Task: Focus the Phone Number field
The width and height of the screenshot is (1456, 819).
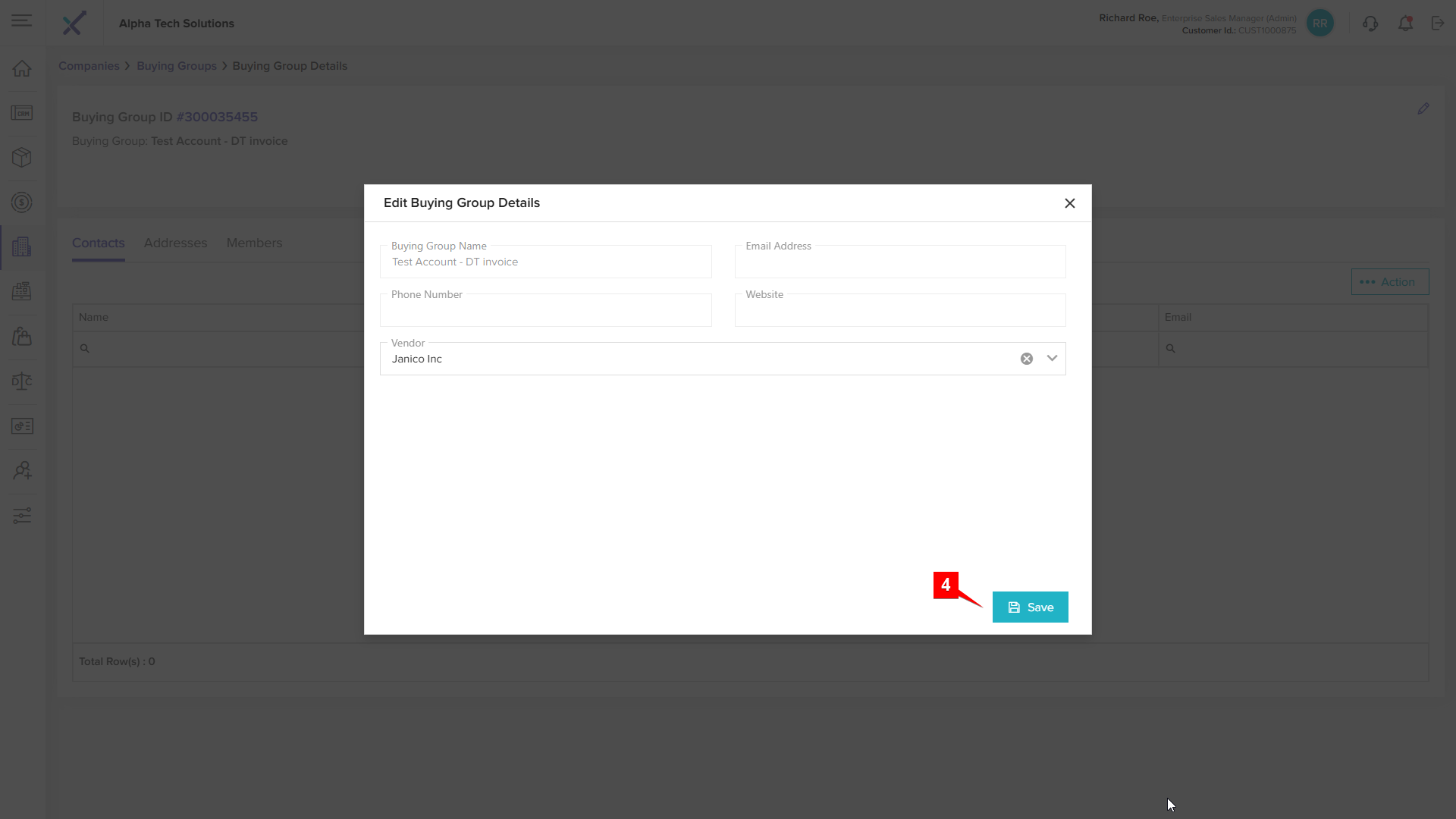Action: tap(545, 312)
